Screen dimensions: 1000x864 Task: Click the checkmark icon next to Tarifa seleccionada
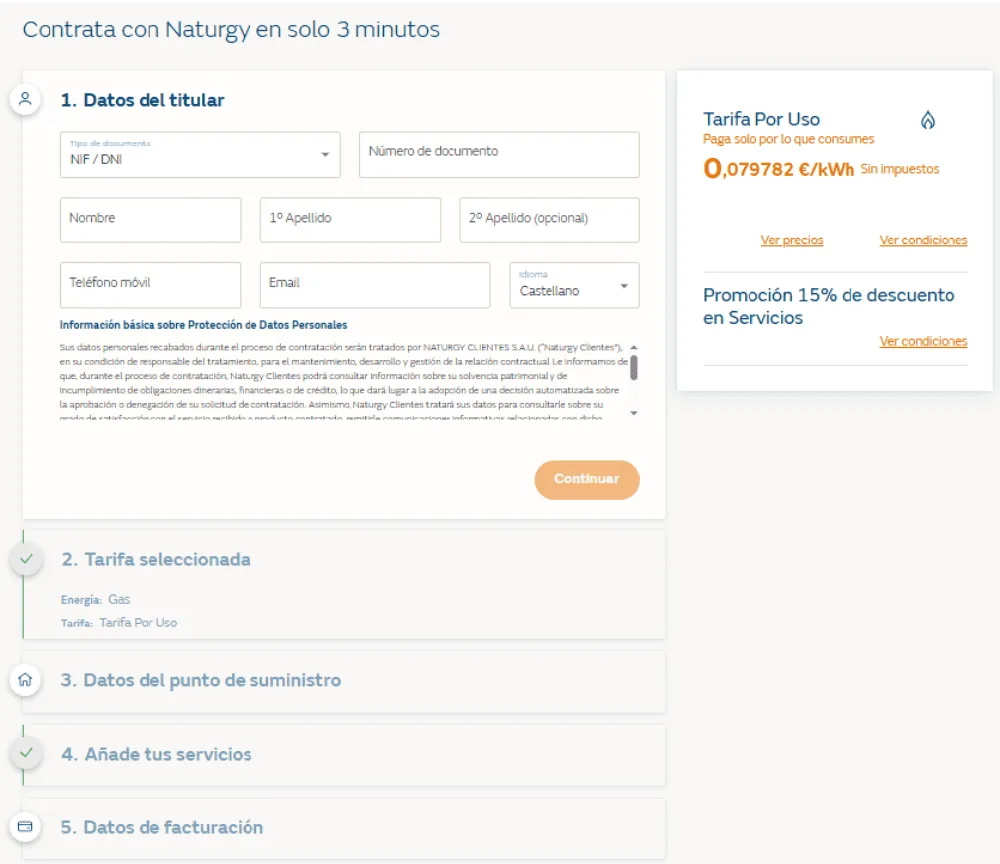coord(26,559)
